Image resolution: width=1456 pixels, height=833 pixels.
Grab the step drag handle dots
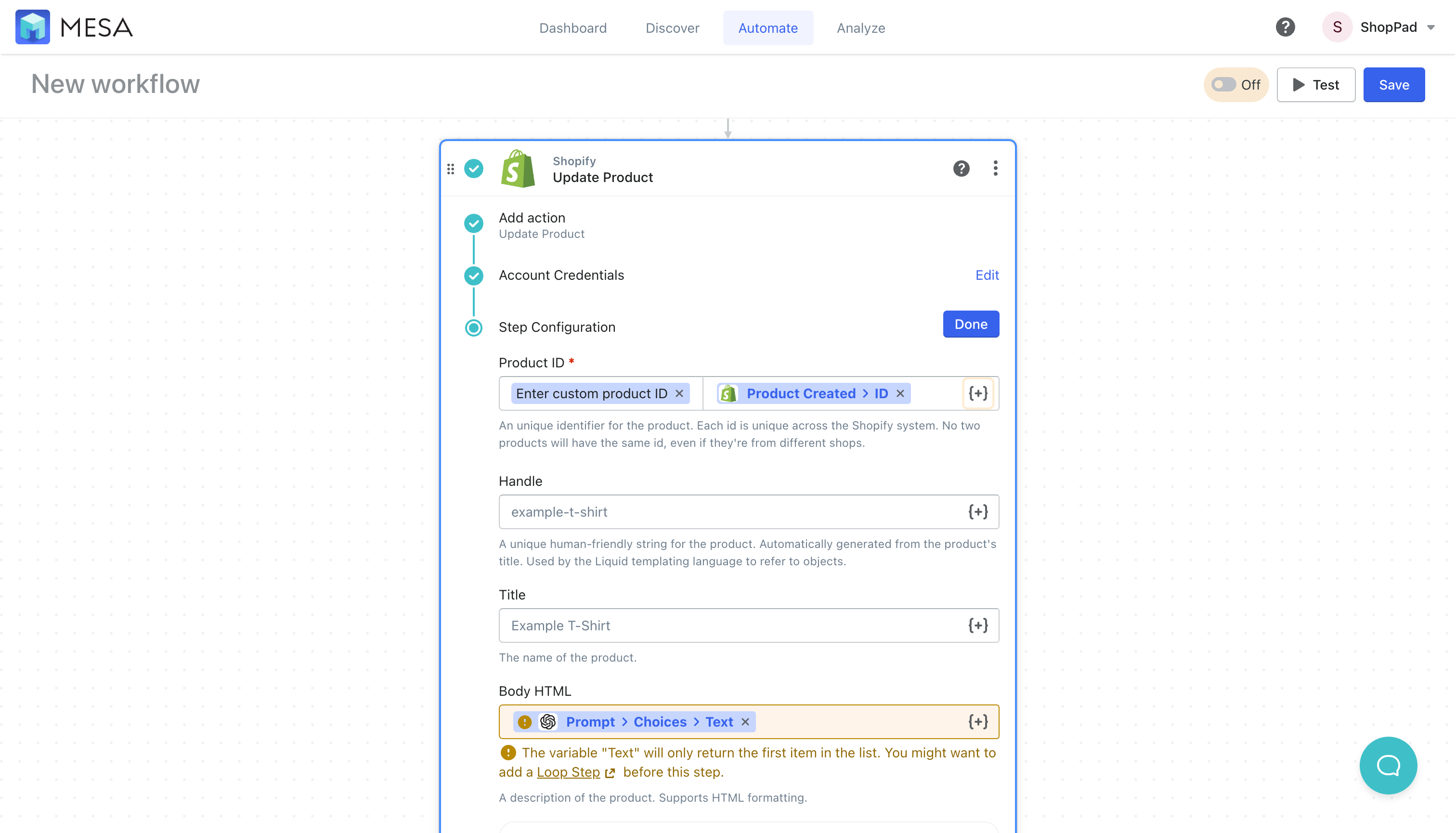point(451,169)
